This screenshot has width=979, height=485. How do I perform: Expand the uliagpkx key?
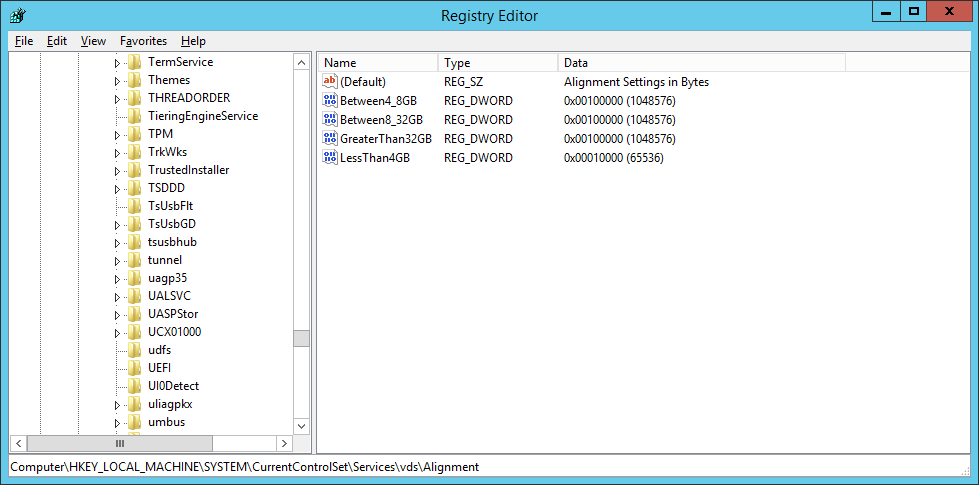click(x=117, y=405)
